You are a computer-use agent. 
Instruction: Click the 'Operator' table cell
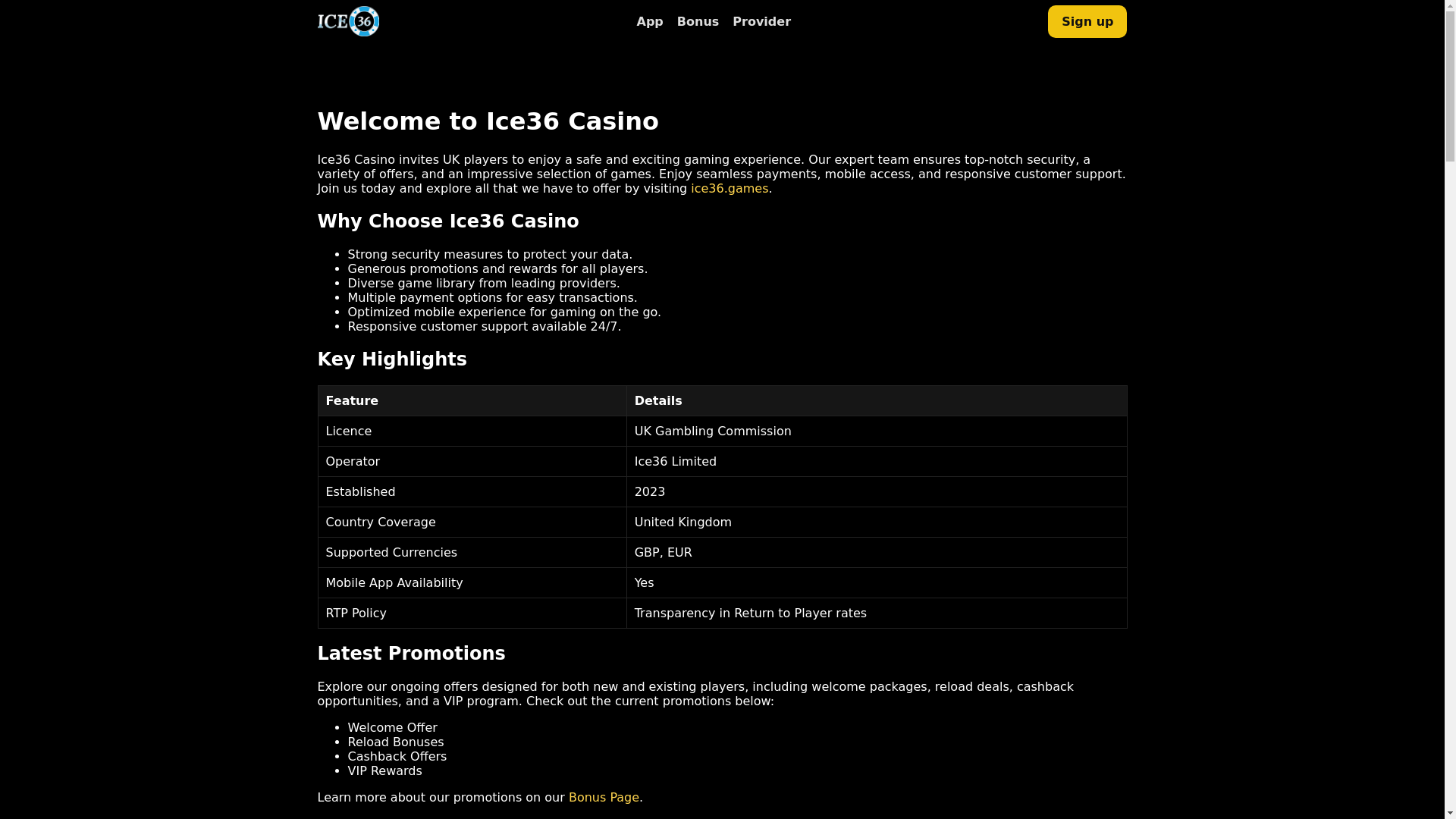click(x=472, y=462)
